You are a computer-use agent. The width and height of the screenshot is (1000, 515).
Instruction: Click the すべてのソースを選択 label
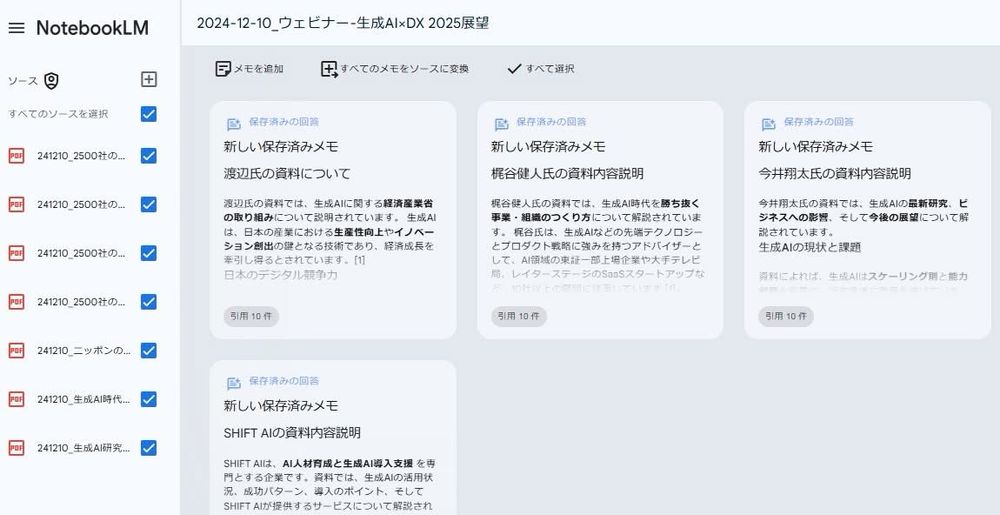(x=58, y=114)
